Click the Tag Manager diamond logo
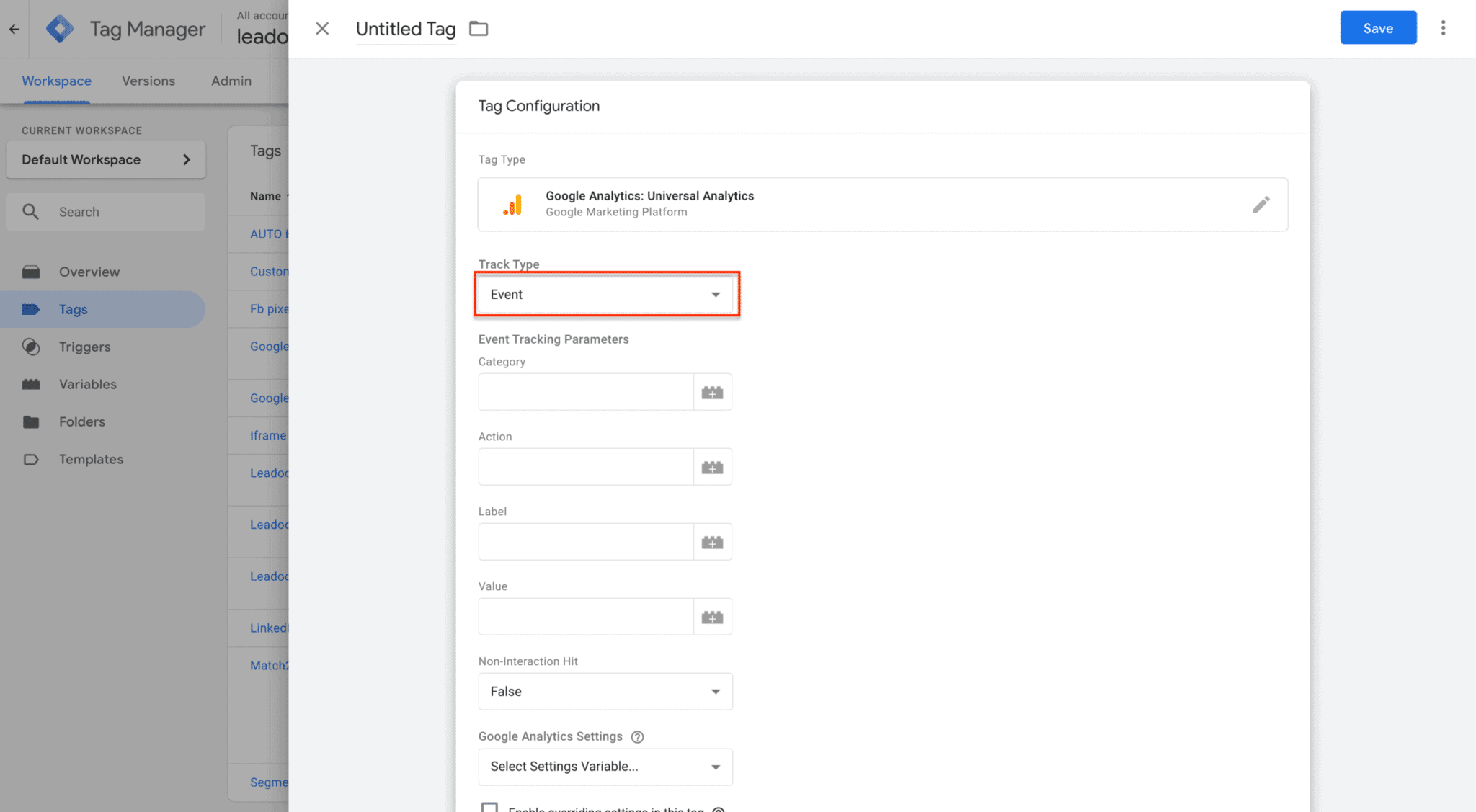This screenshot has height=812, width=1476. [x=61, y=28]
